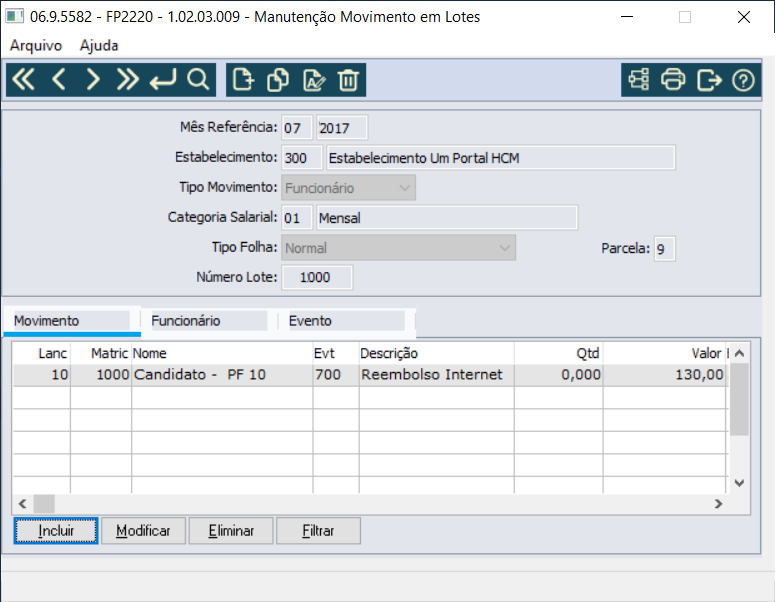Go to first record arrow icon

coord(23,80)
